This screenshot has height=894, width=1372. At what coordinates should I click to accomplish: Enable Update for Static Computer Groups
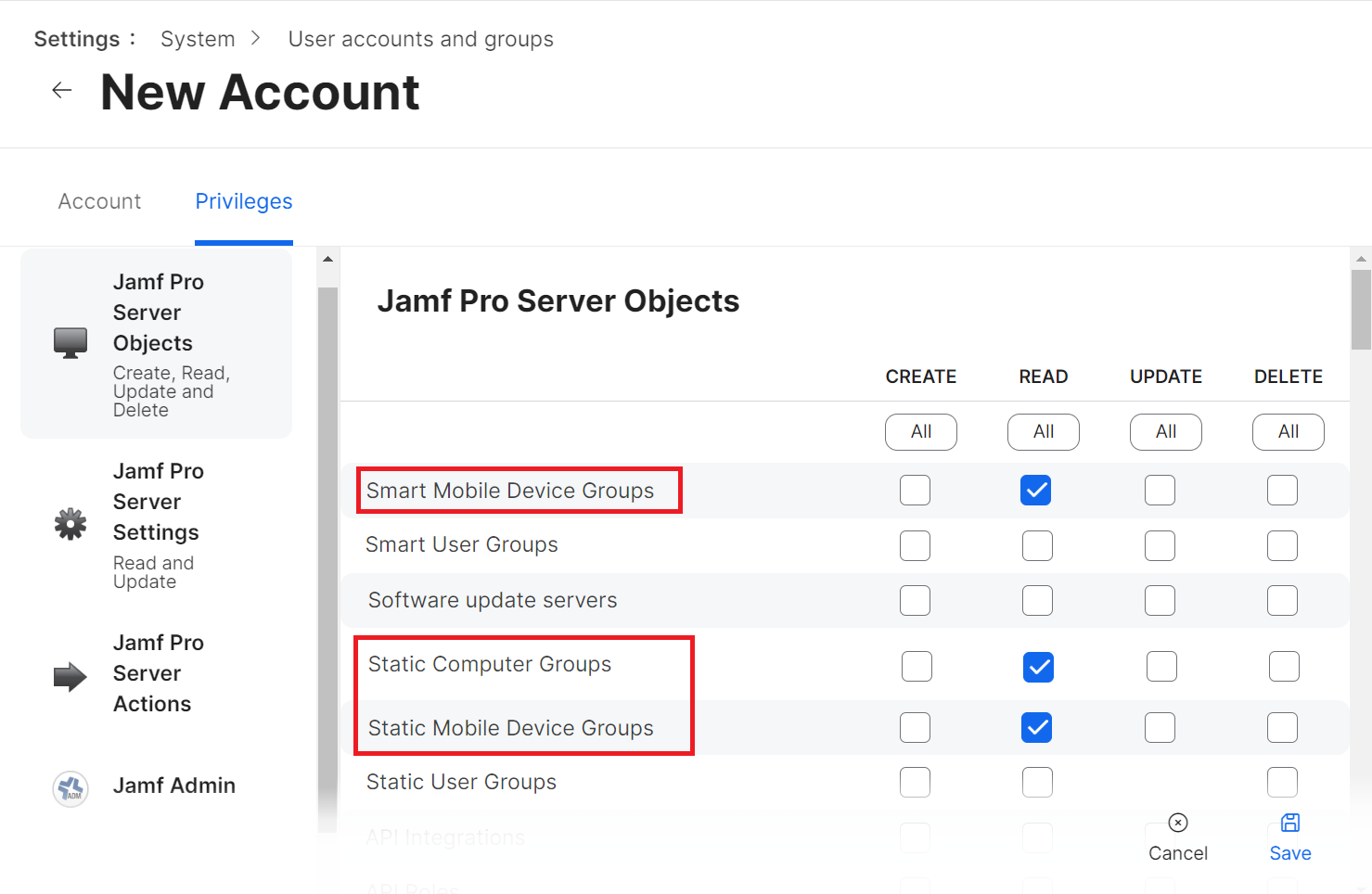pos(1161,666)
